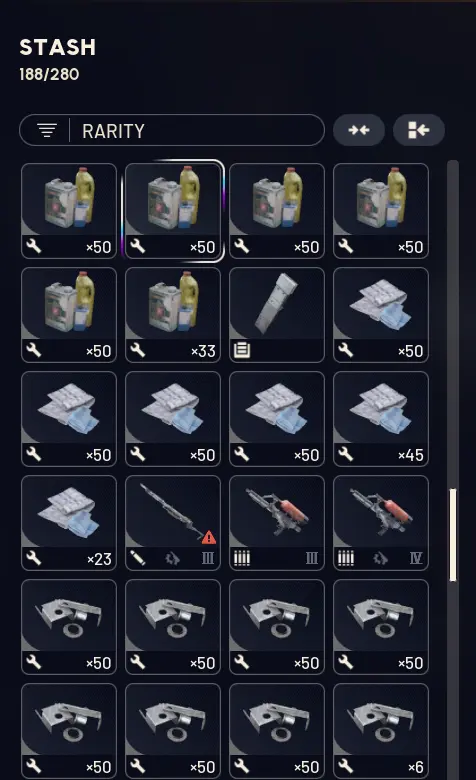Click the red warning triangle on rifle
The width and height of the screenshot is (476, 780).
point(209,537)
